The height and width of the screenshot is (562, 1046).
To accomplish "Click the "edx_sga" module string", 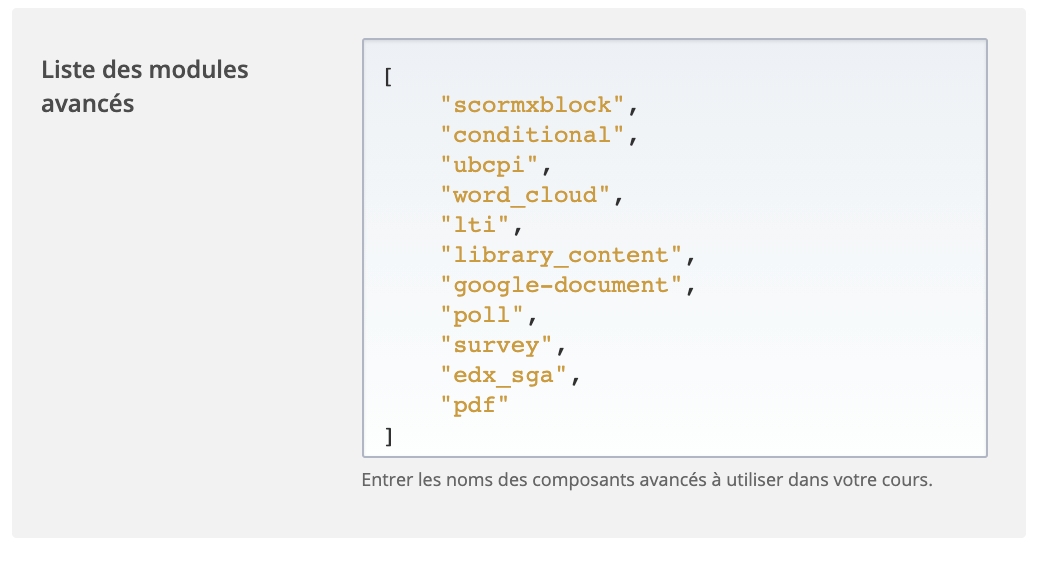I will tap(504, 375).
